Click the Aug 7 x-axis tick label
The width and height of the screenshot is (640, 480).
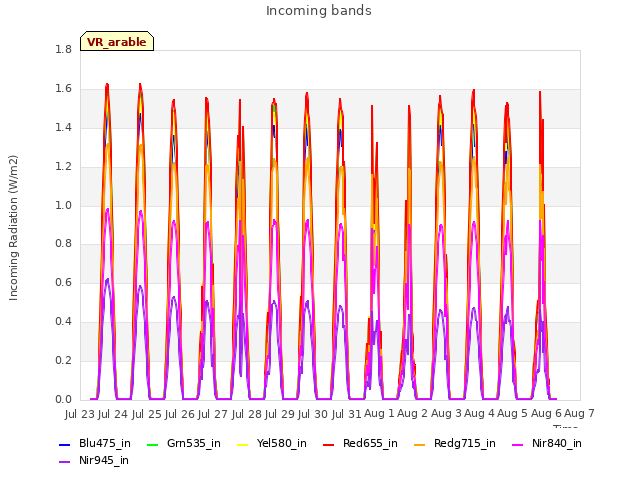pyautogui.click(x=579, y=414)
